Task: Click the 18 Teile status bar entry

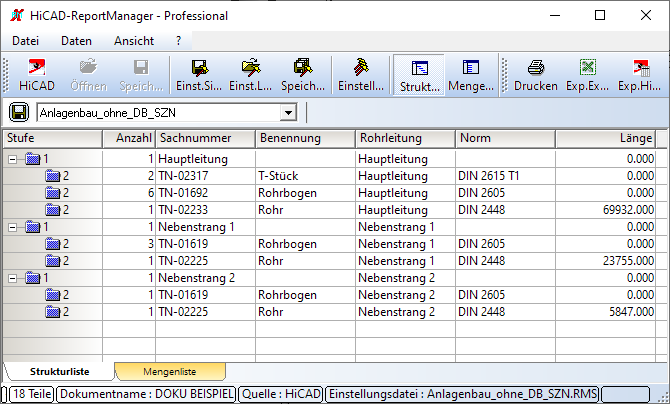Action: 32,394
